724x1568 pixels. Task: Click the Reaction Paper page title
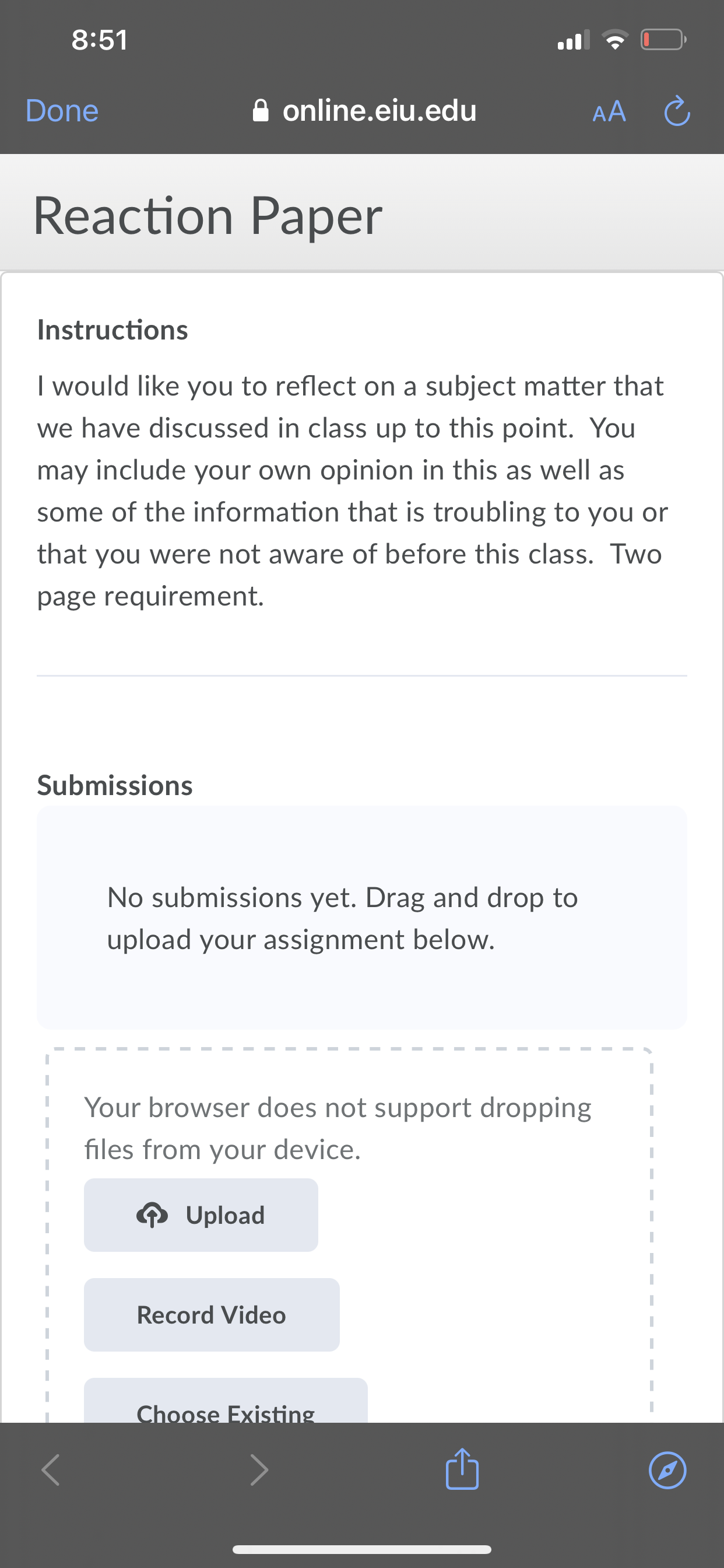click(x=208, y=215)
